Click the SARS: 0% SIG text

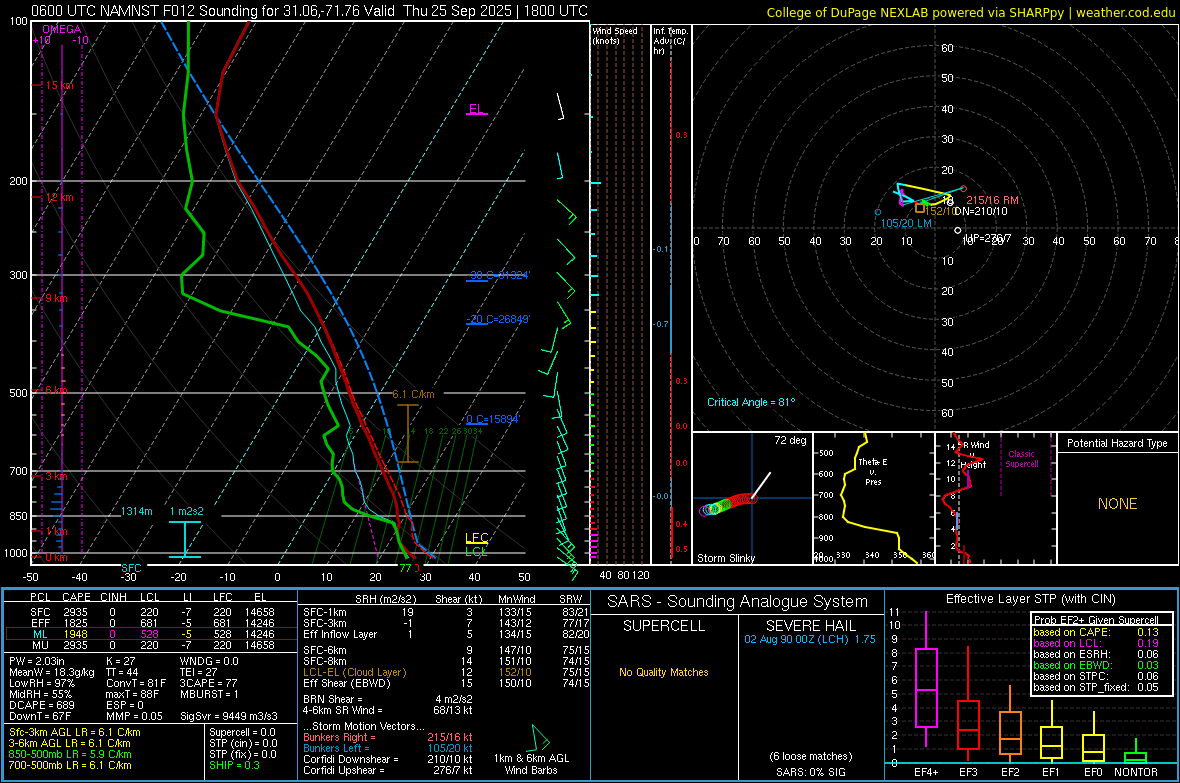(x=810, y=772)
